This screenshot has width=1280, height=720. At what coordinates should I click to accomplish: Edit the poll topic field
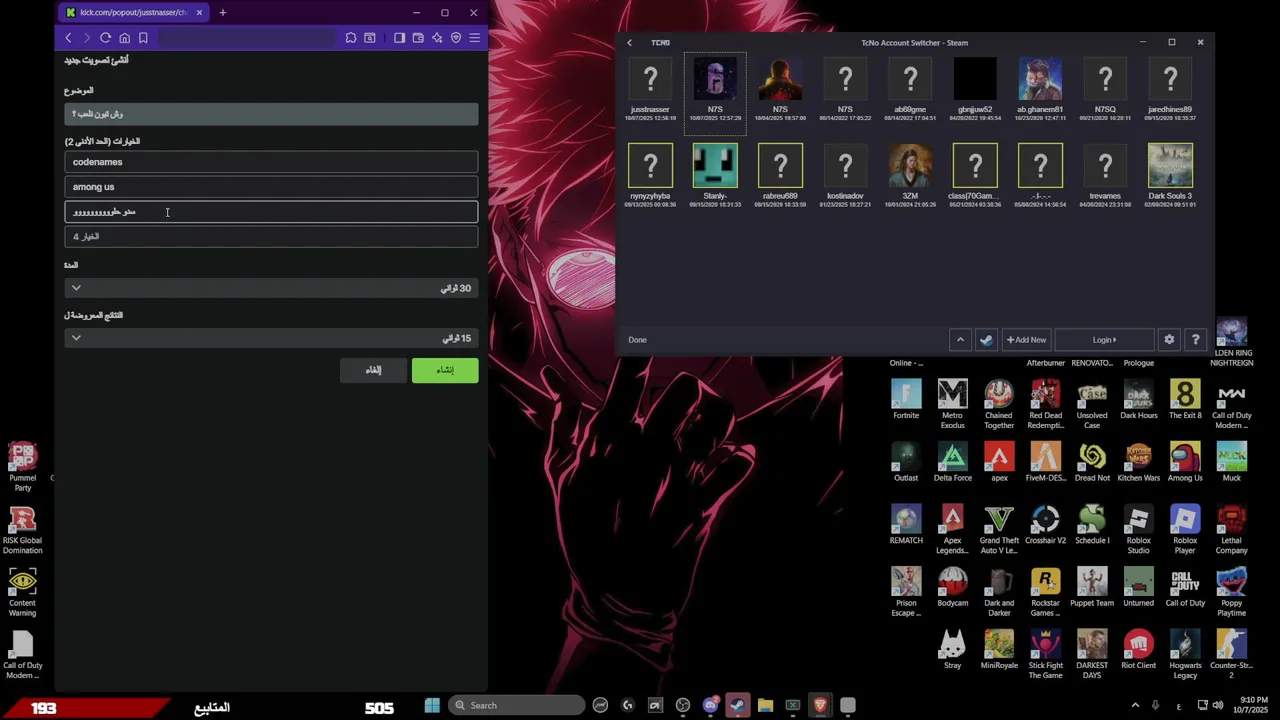pos(271,114)
